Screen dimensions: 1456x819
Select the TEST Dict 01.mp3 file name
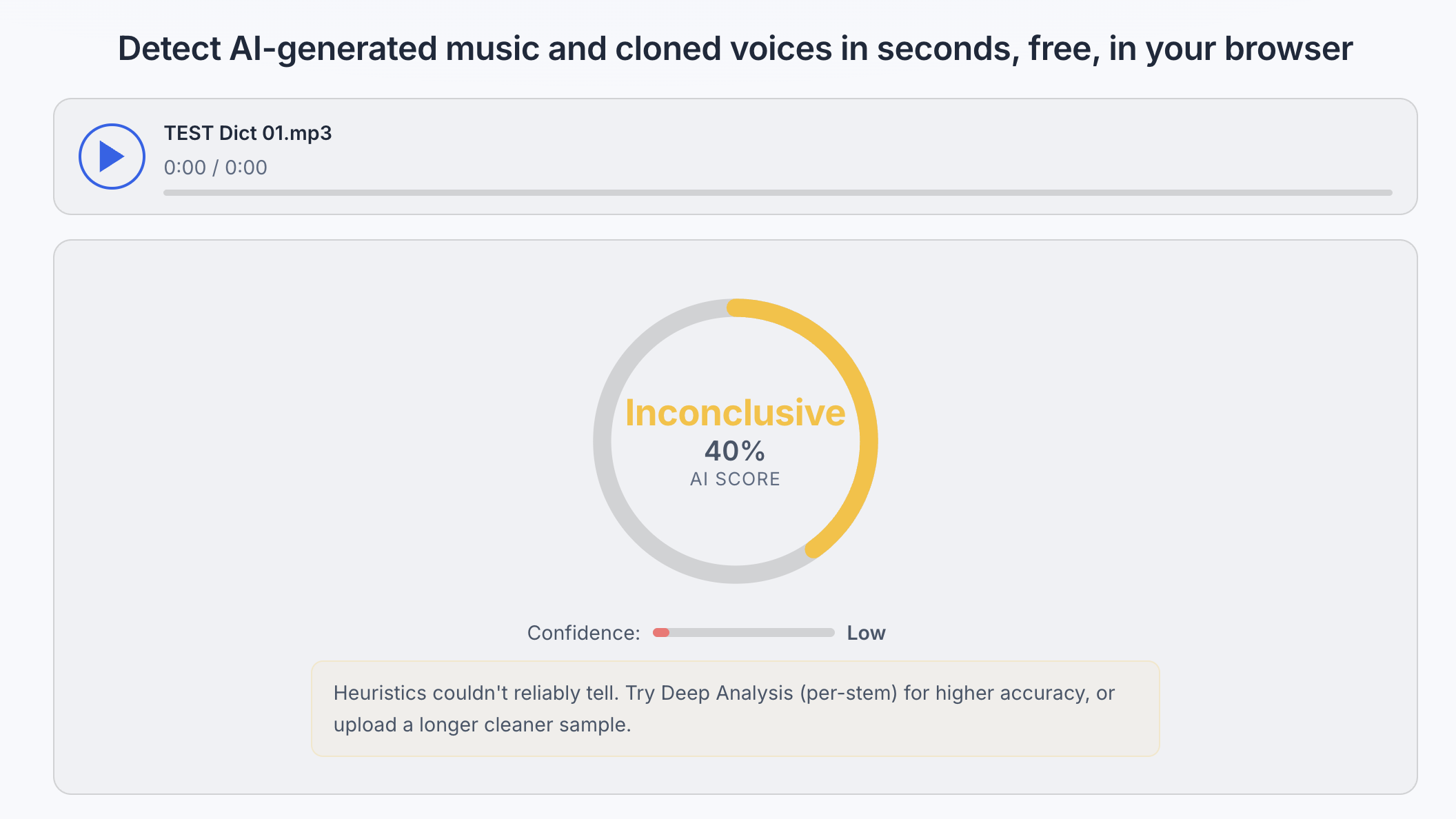click(x=247, y=133)
